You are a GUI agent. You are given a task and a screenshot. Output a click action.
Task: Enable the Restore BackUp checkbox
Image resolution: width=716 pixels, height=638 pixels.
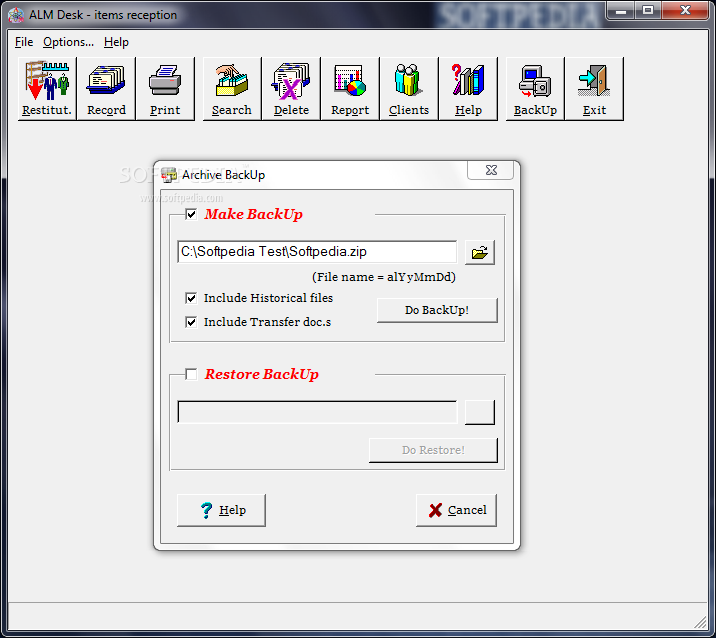pyautogui.click(x=191, y=374)
